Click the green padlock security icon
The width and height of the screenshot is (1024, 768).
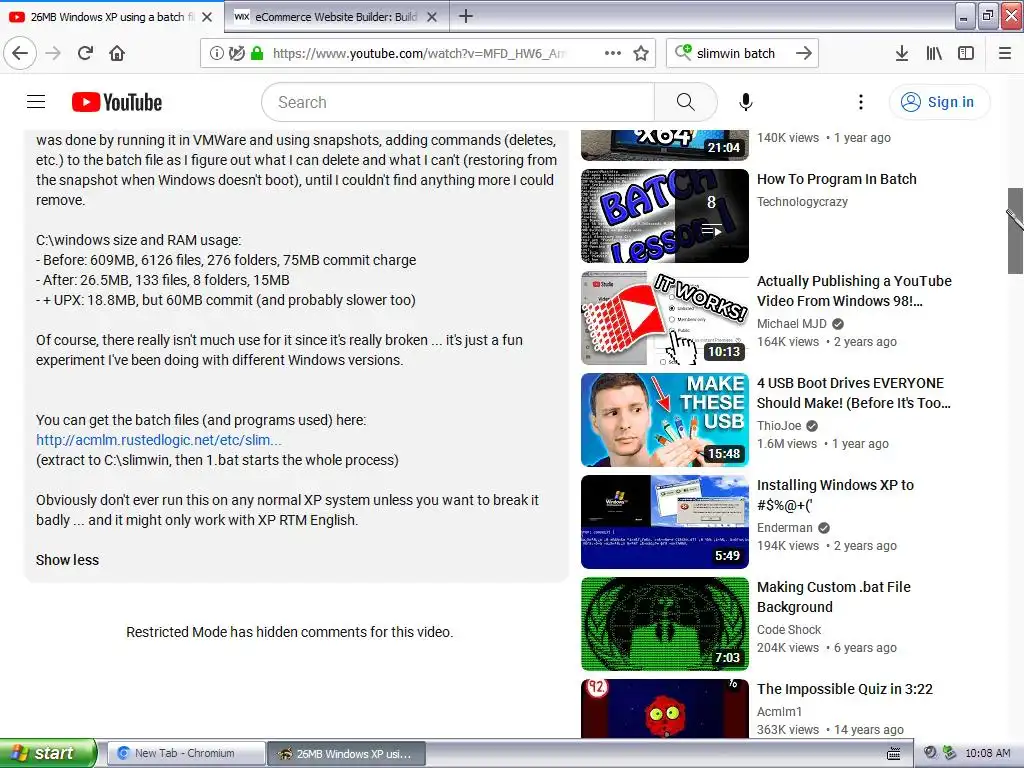pos(257,53)
